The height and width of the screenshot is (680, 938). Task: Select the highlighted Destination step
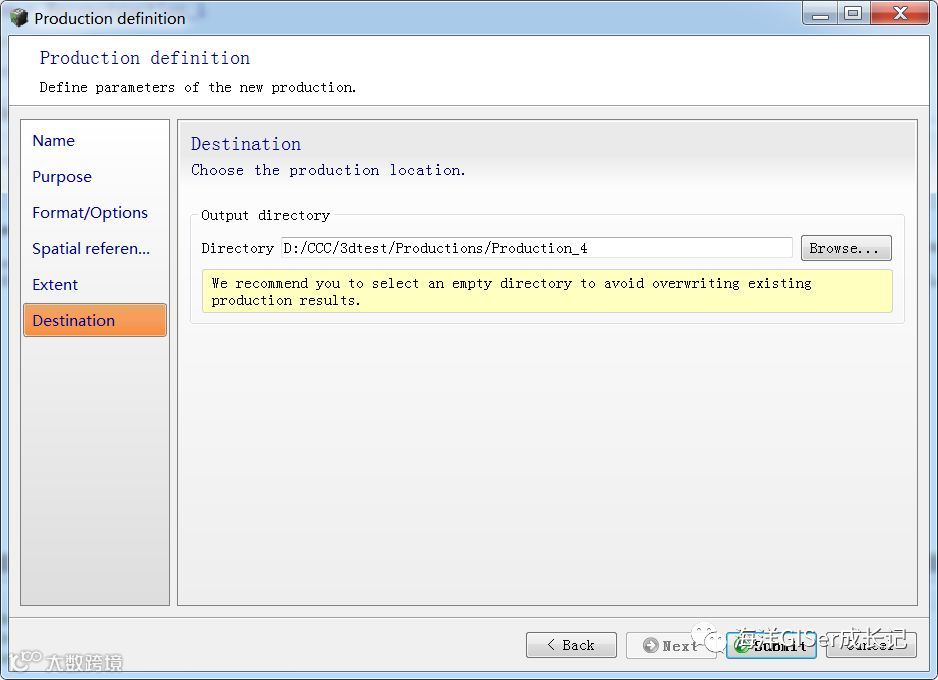(x=95, y=320)
